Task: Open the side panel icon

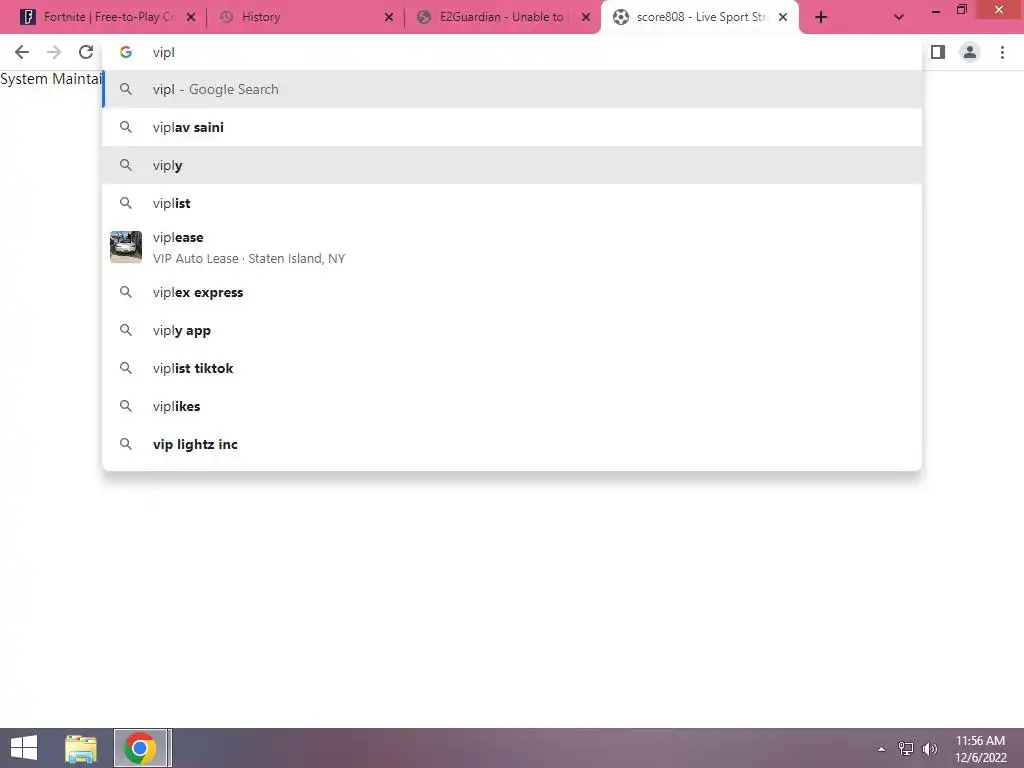Action: click(x=938, y=52)
